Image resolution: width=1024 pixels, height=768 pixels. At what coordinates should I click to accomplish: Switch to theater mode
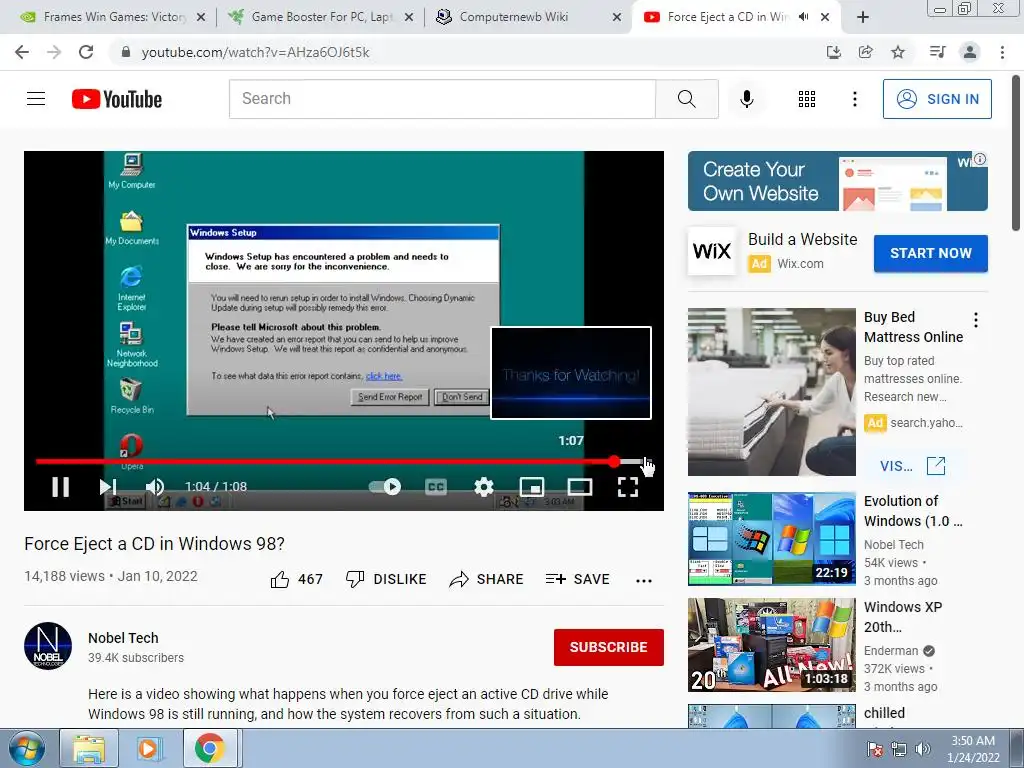[580, 487]
